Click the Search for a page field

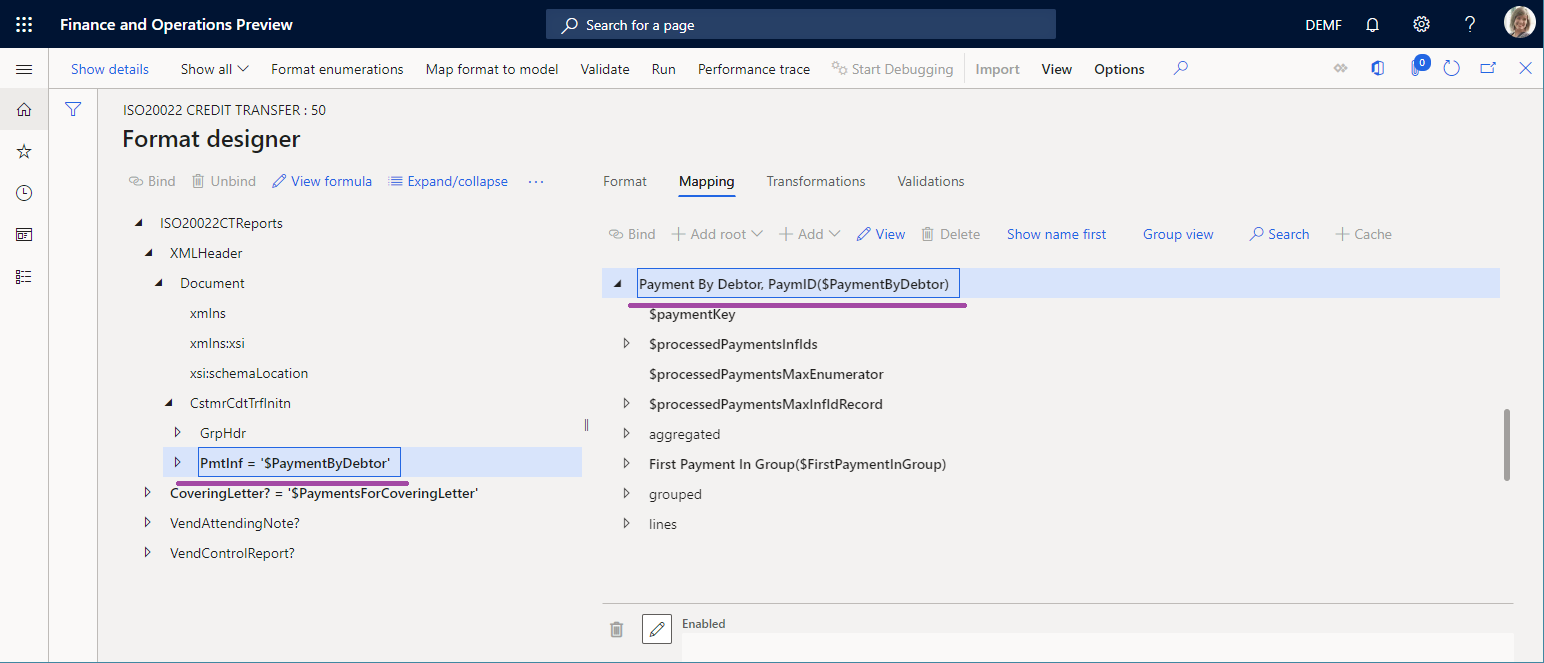pyautogui.click(x=800, y=23)
